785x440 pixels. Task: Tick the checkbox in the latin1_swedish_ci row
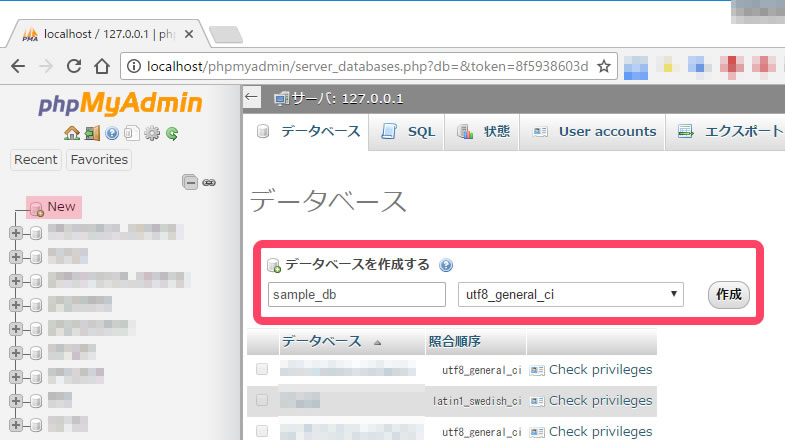(x=262, y=400)
